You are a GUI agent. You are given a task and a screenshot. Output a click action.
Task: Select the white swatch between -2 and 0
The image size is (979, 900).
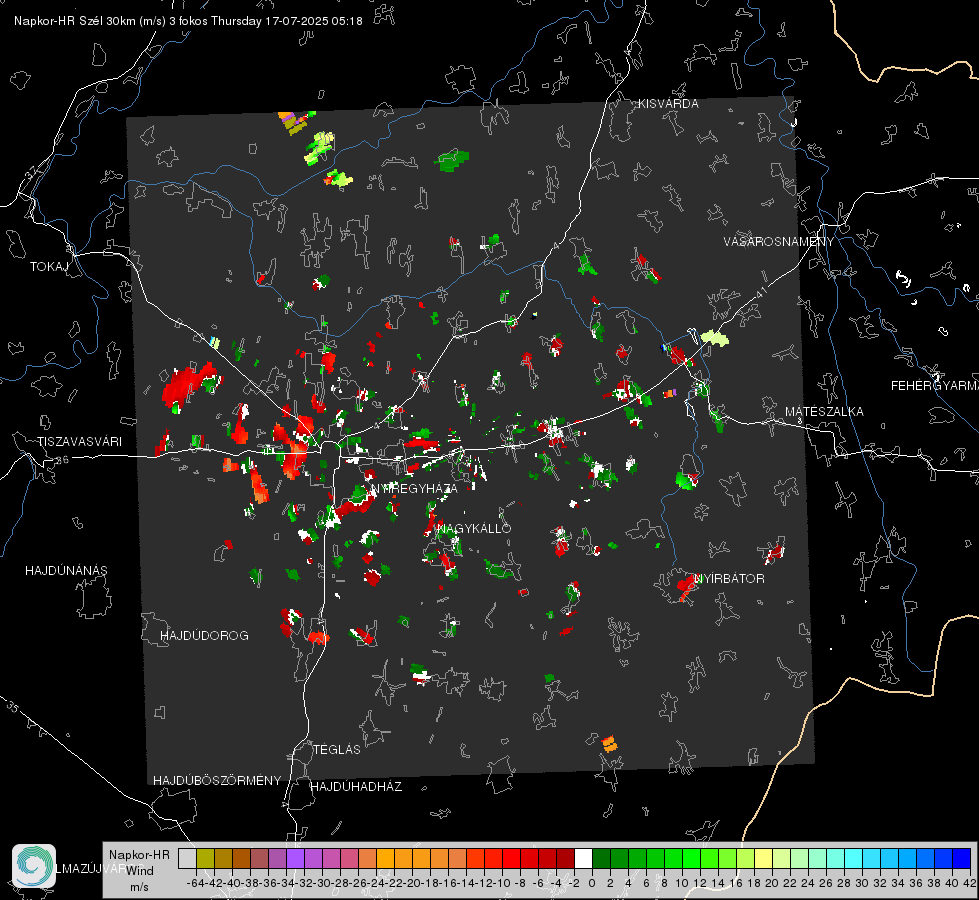tap(583, 858)
